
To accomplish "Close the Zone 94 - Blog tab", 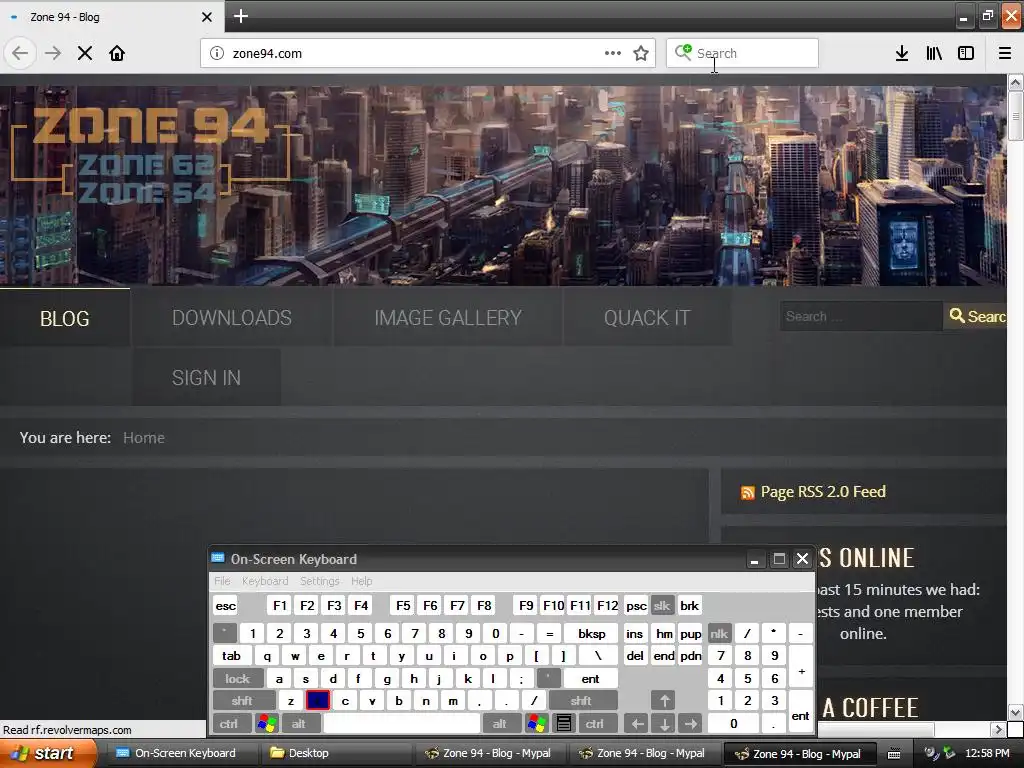I will 206,17.
